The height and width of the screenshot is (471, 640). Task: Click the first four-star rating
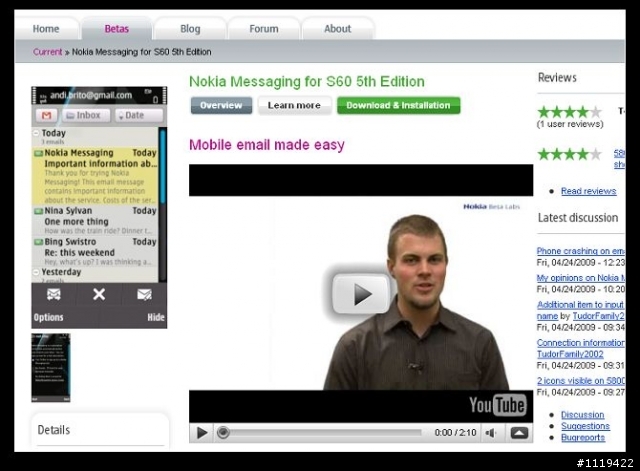(569, 111)
